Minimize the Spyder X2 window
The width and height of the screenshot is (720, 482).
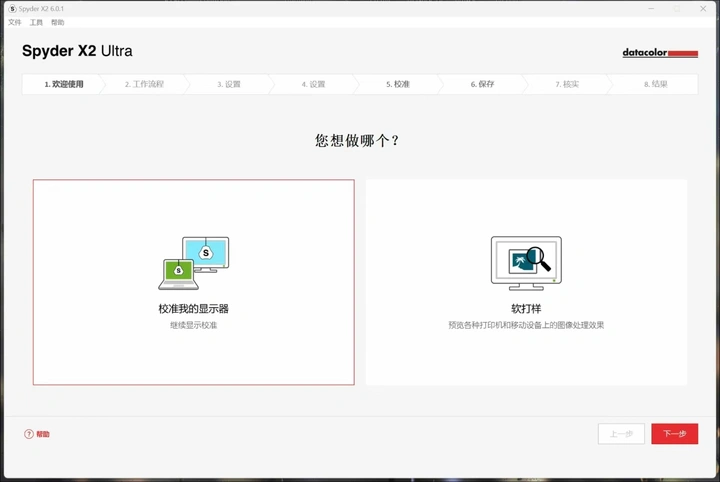pos(651,9)
